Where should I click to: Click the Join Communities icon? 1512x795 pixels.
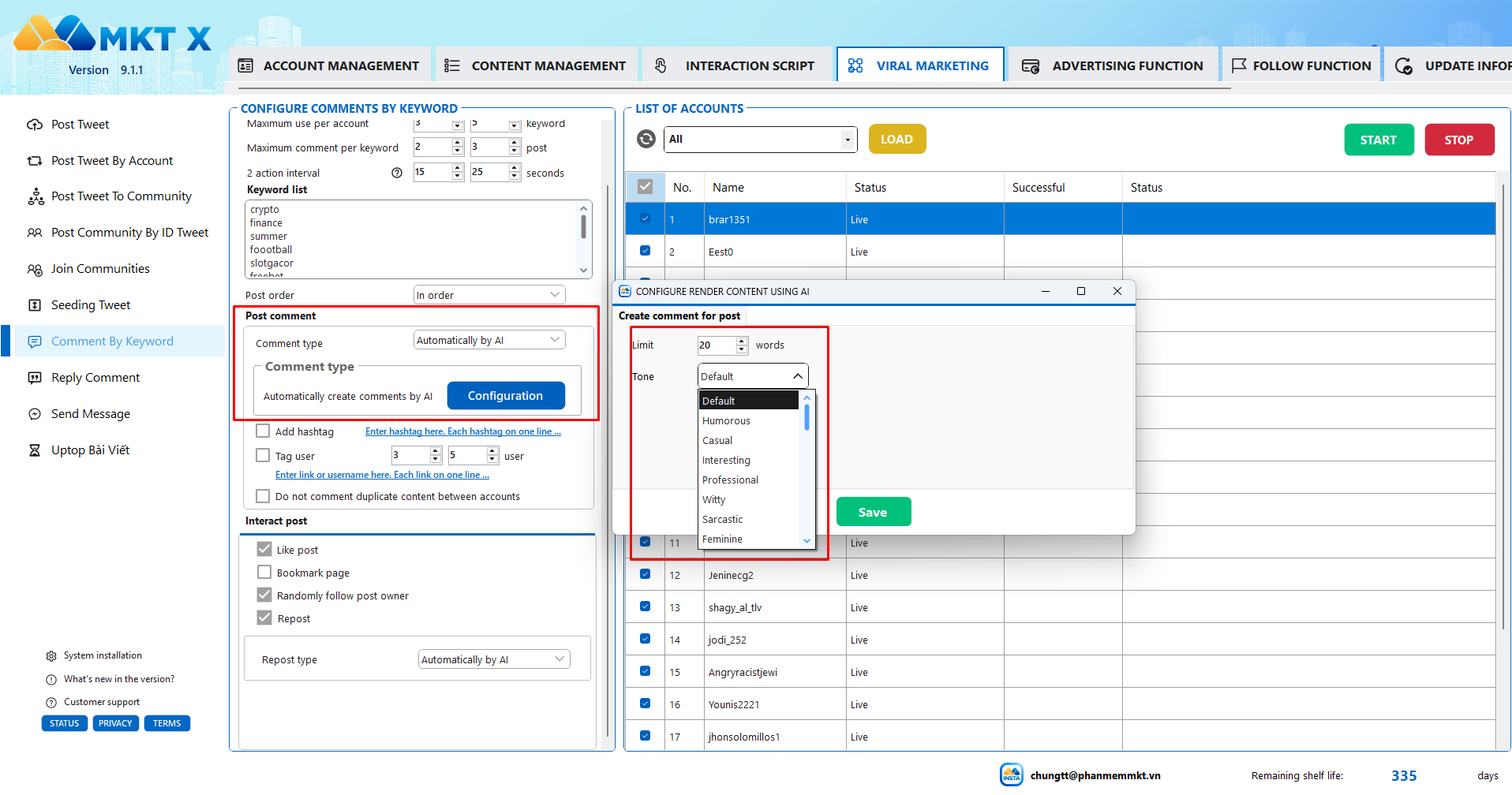pos(35,270)
